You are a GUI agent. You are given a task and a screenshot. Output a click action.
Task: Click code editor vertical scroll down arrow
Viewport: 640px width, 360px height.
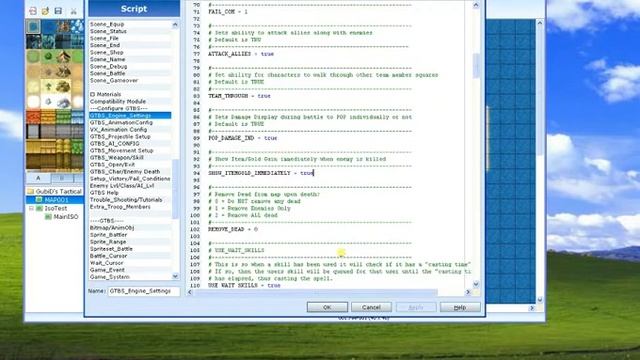tap(476, 284)
